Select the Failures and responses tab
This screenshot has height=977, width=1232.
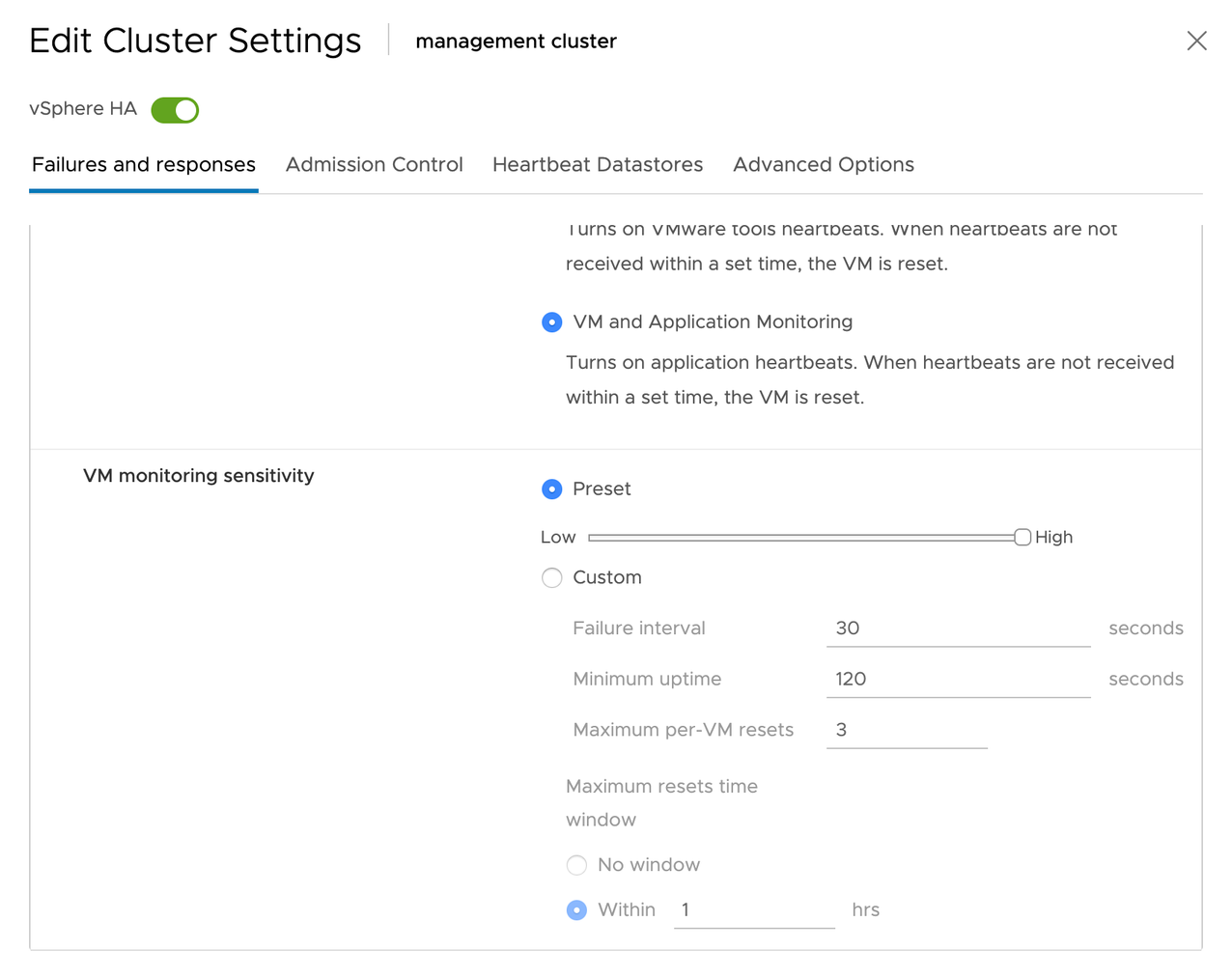point(143,164)
